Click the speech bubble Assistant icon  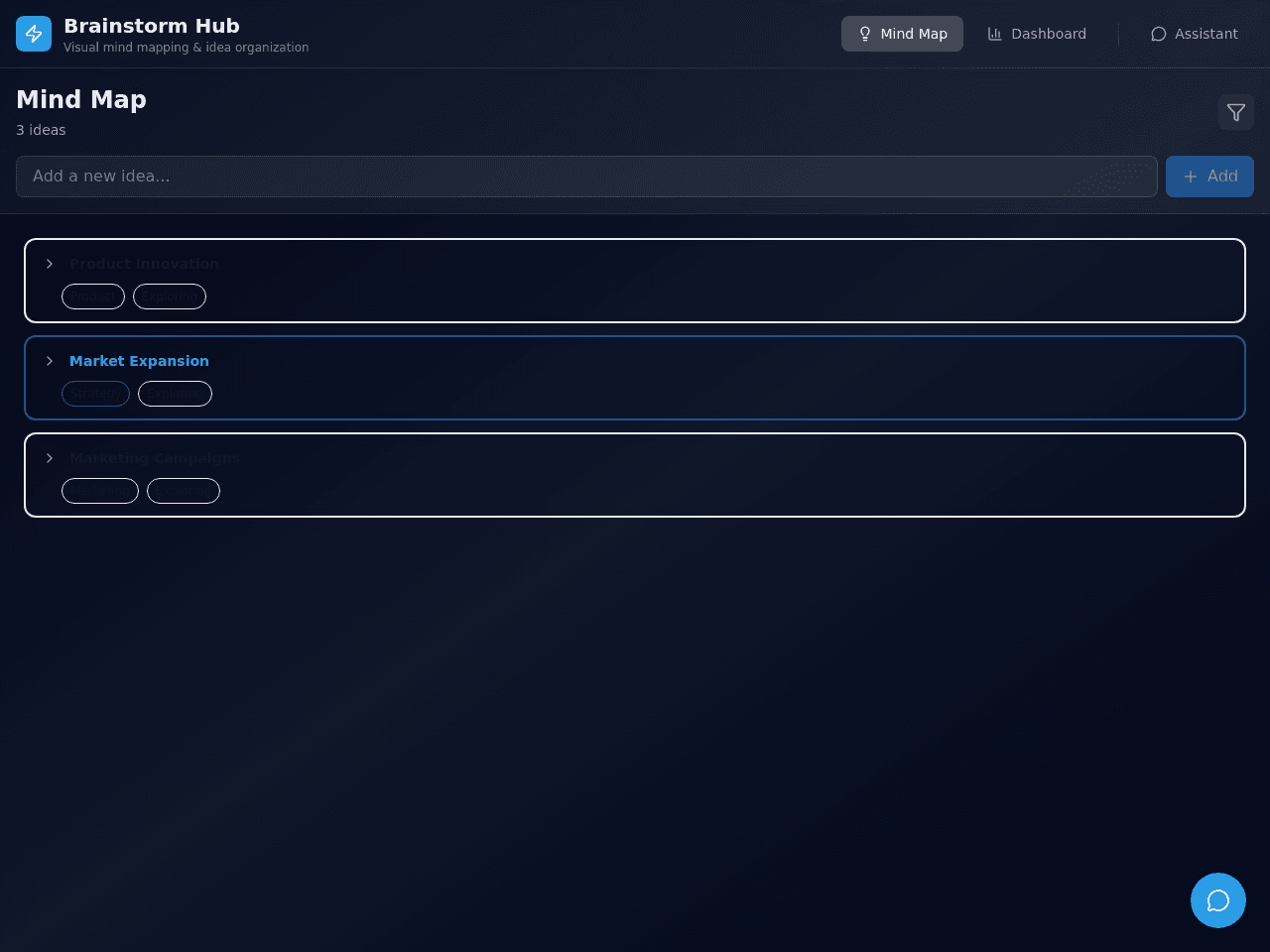(1159, 34)
